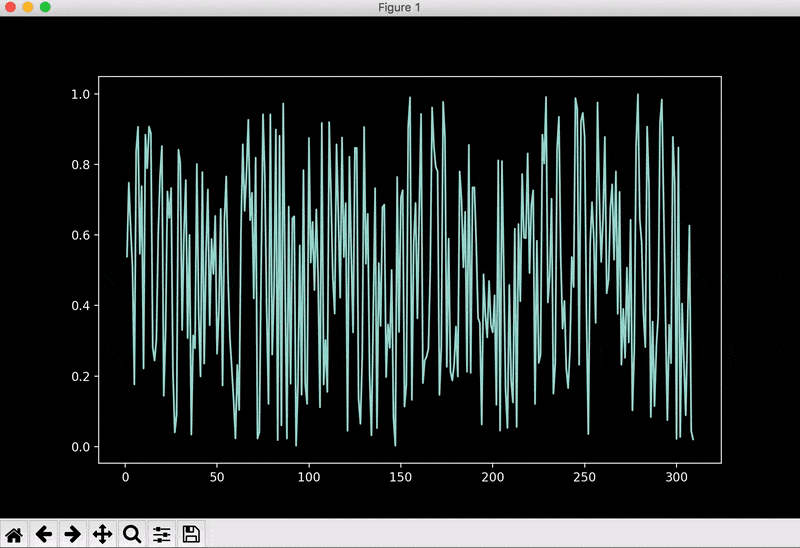Click x-axis tick label 50
This screenshot has height=548, width=800.
(x=217, y=477)
